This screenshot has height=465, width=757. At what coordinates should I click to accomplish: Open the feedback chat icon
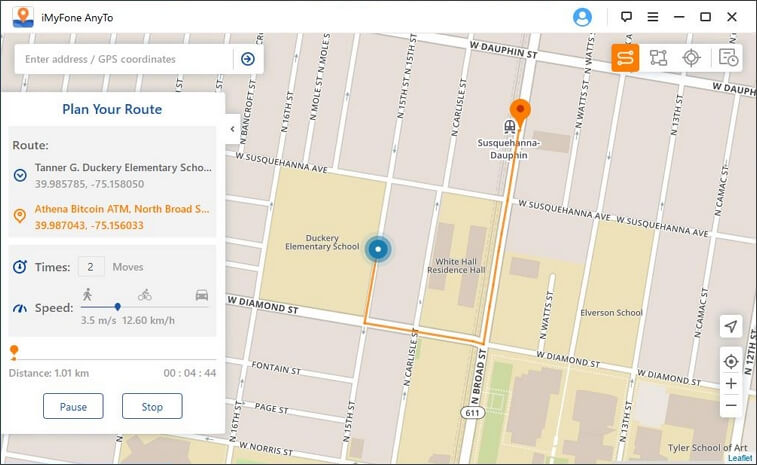pos(626,17)
